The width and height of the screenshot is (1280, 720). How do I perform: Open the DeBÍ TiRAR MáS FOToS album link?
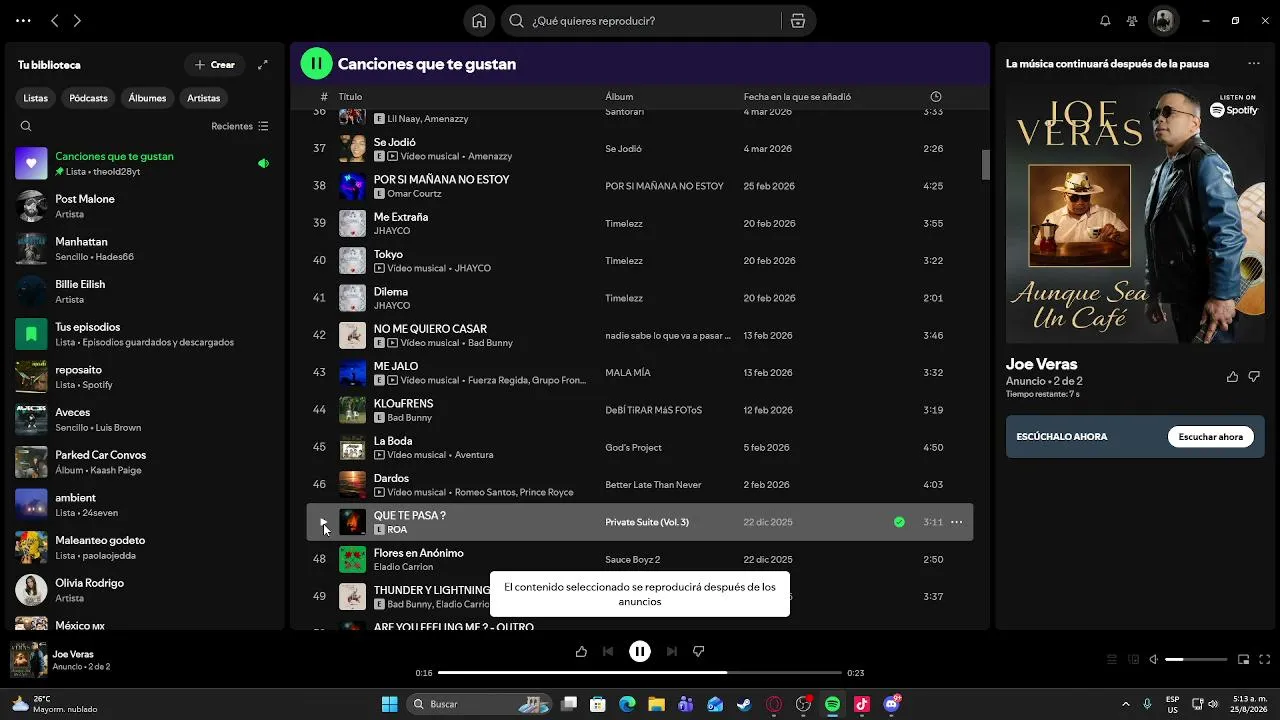[x=653, y=410]
